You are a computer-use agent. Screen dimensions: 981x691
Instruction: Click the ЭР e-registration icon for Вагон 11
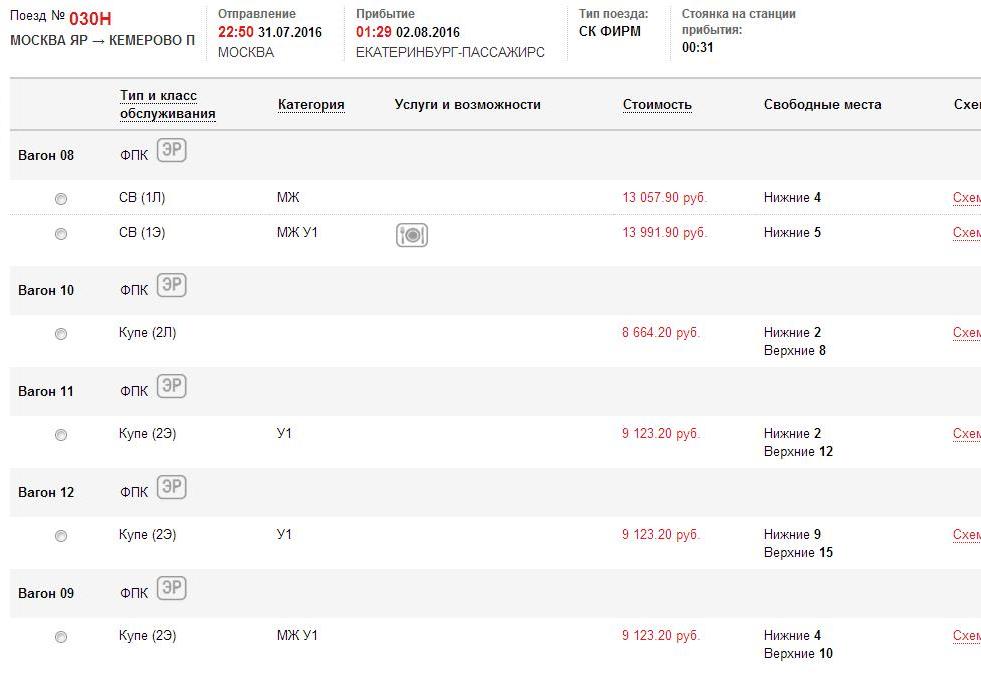pyautogui.click(x=172, y=386)
